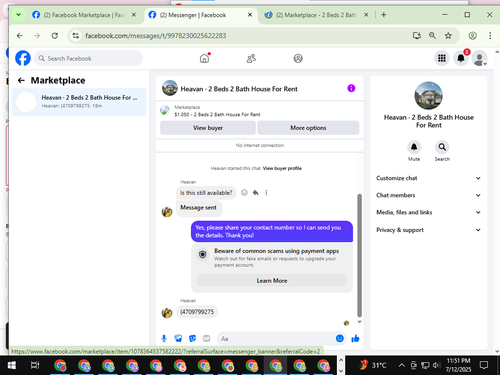Screen dimensions: 500x375
Task: Go back in browser history
Action: (20, 36)
